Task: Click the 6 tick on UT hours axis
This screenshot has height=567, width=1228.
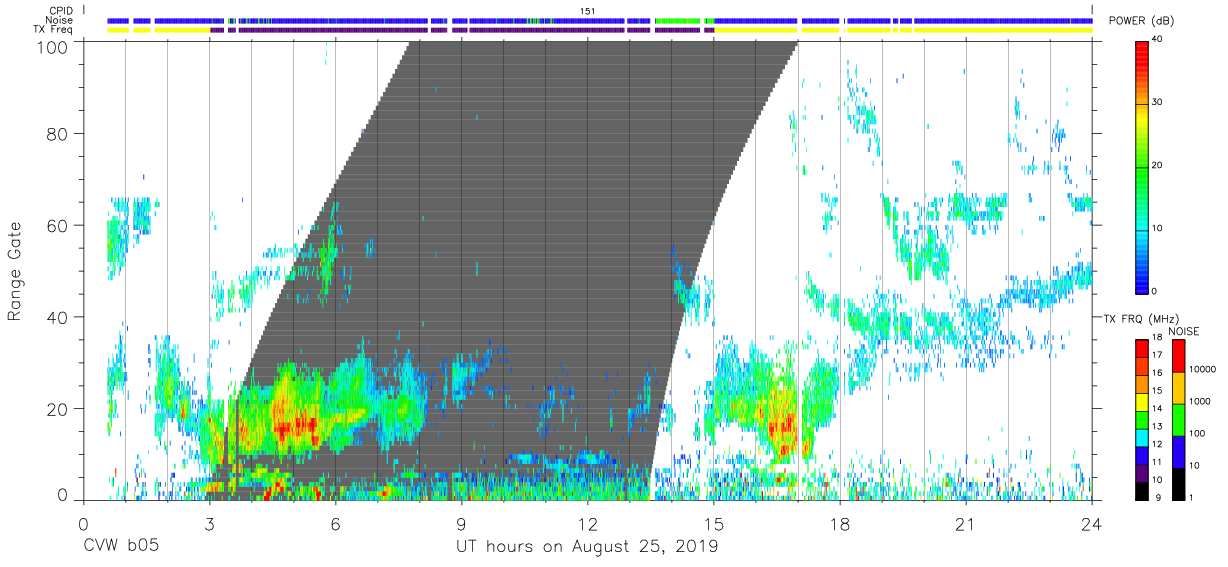Action: click(x=335, y=524)
